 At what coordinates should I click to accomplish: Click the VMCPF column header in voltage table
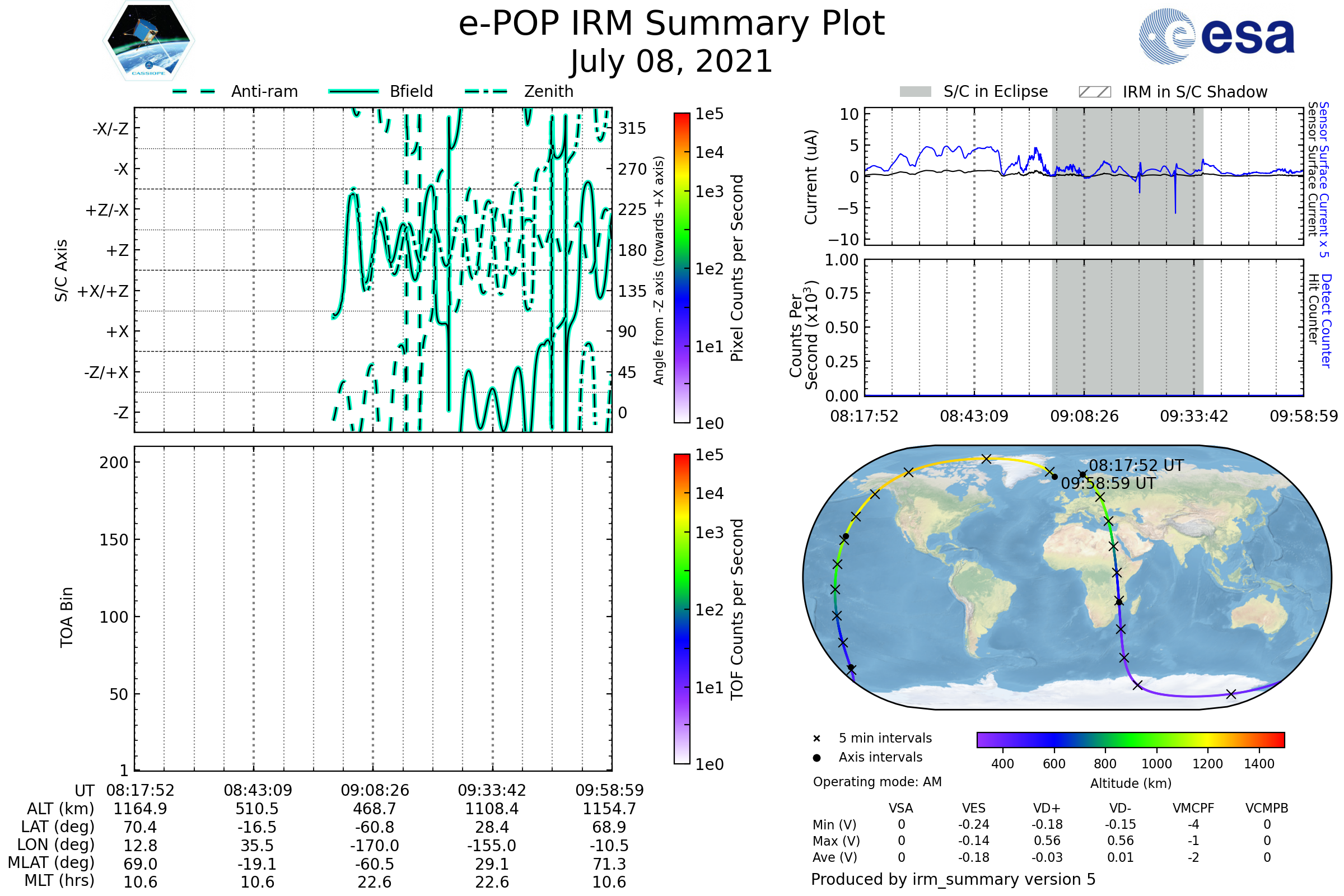coord(1193,808)
